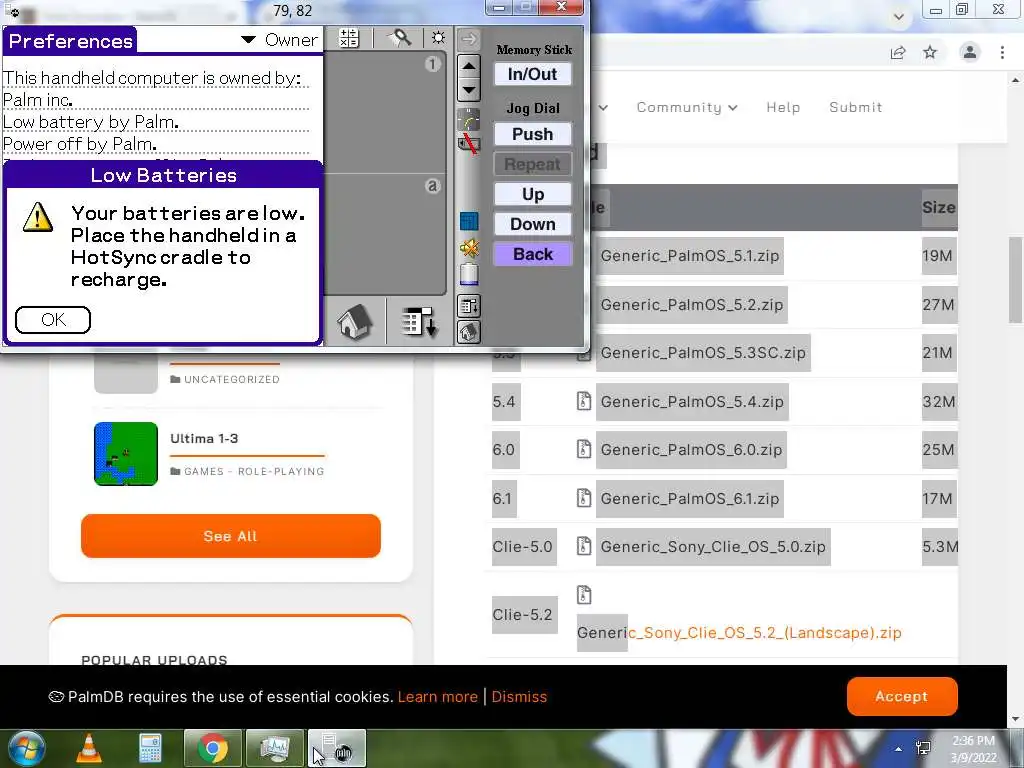This screenshot has height=768, width=1024.
Task: Open the Ultima 1-3 game thumbnail
Action: coord(126,454)
